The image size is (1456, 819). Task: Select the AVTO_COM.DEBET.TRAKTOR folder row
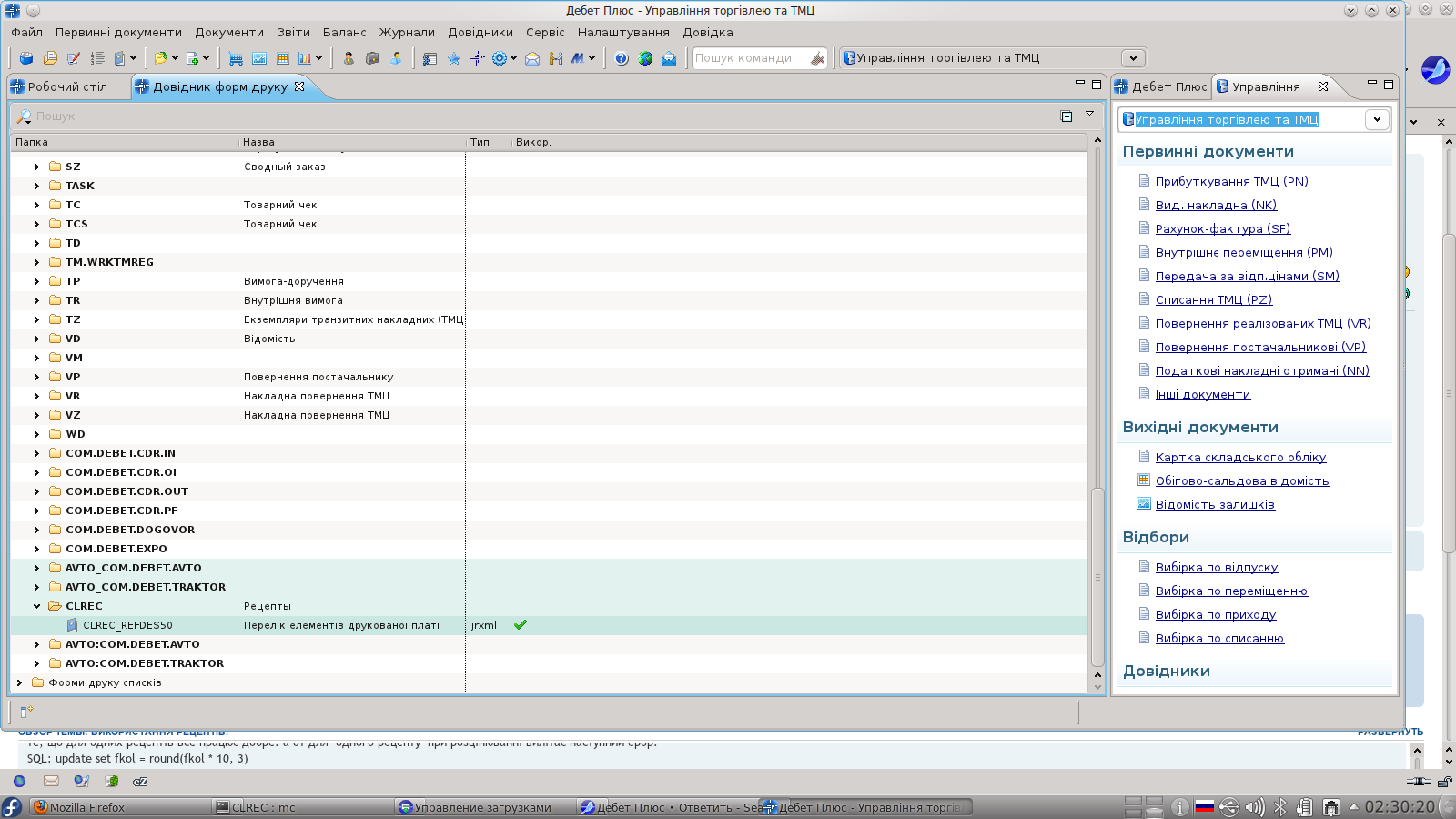tap(548, 587)
